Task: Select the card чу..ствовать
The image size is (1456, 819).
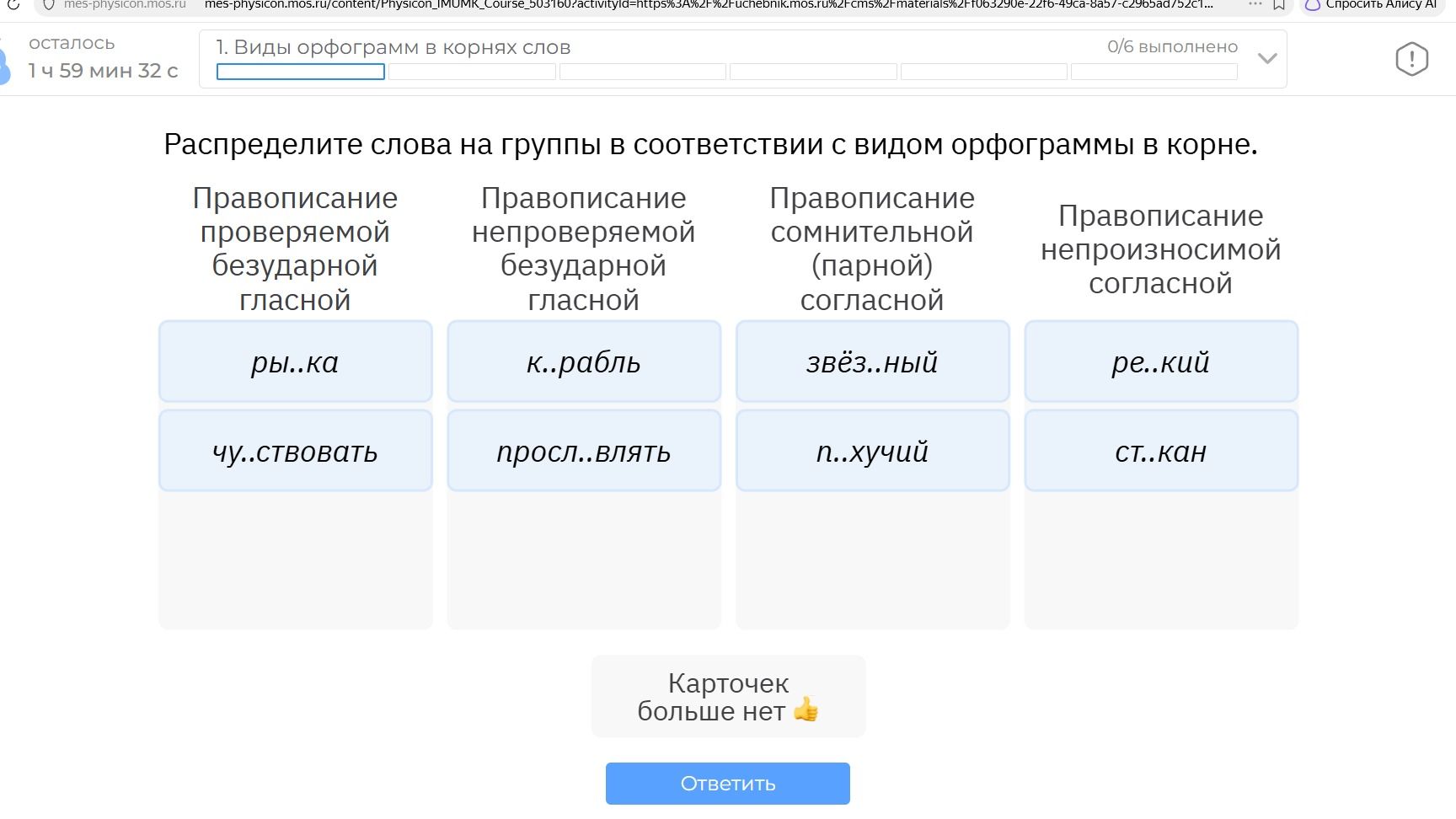Action: tap(295, 451)
